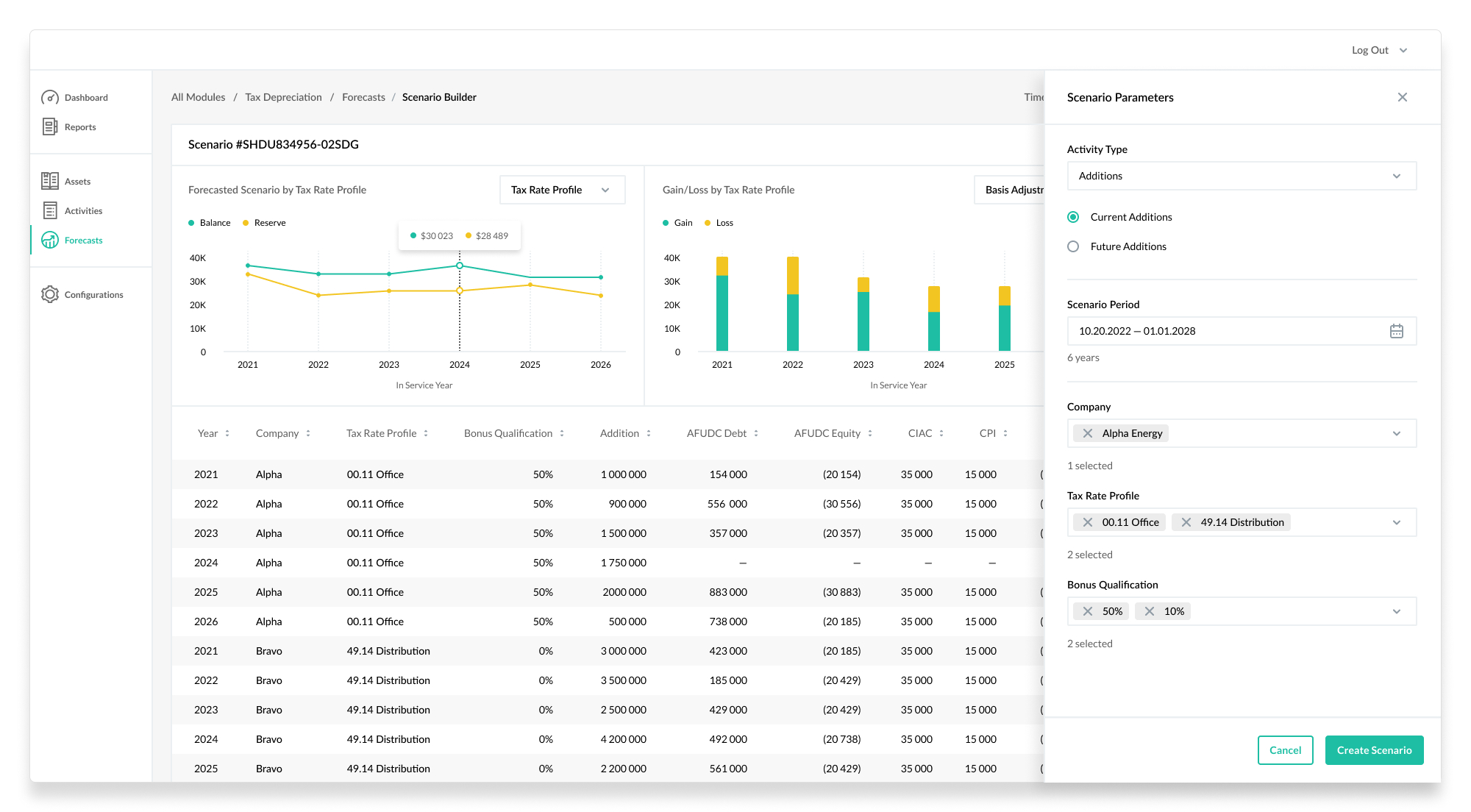Expand the Bonus Qualification dropdown chevron

pyautogui.click(x=1397, y=611)
